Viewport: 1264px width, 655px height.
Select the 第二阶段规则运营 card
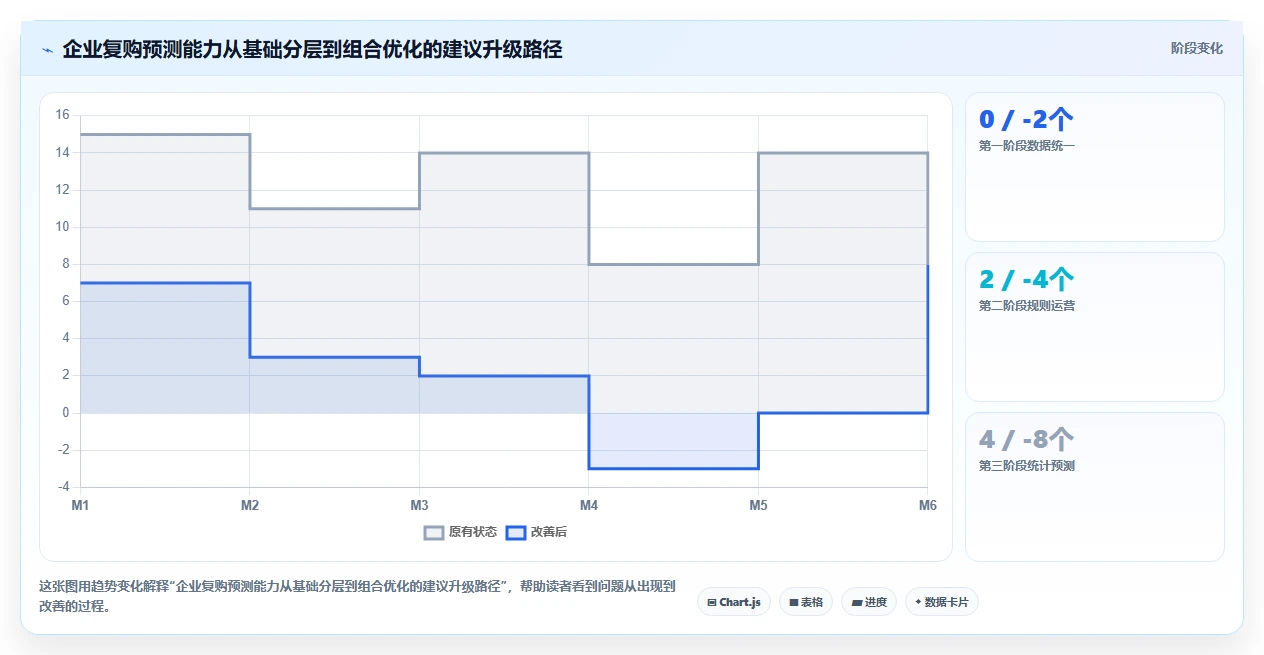click(x=1094, y=327)
